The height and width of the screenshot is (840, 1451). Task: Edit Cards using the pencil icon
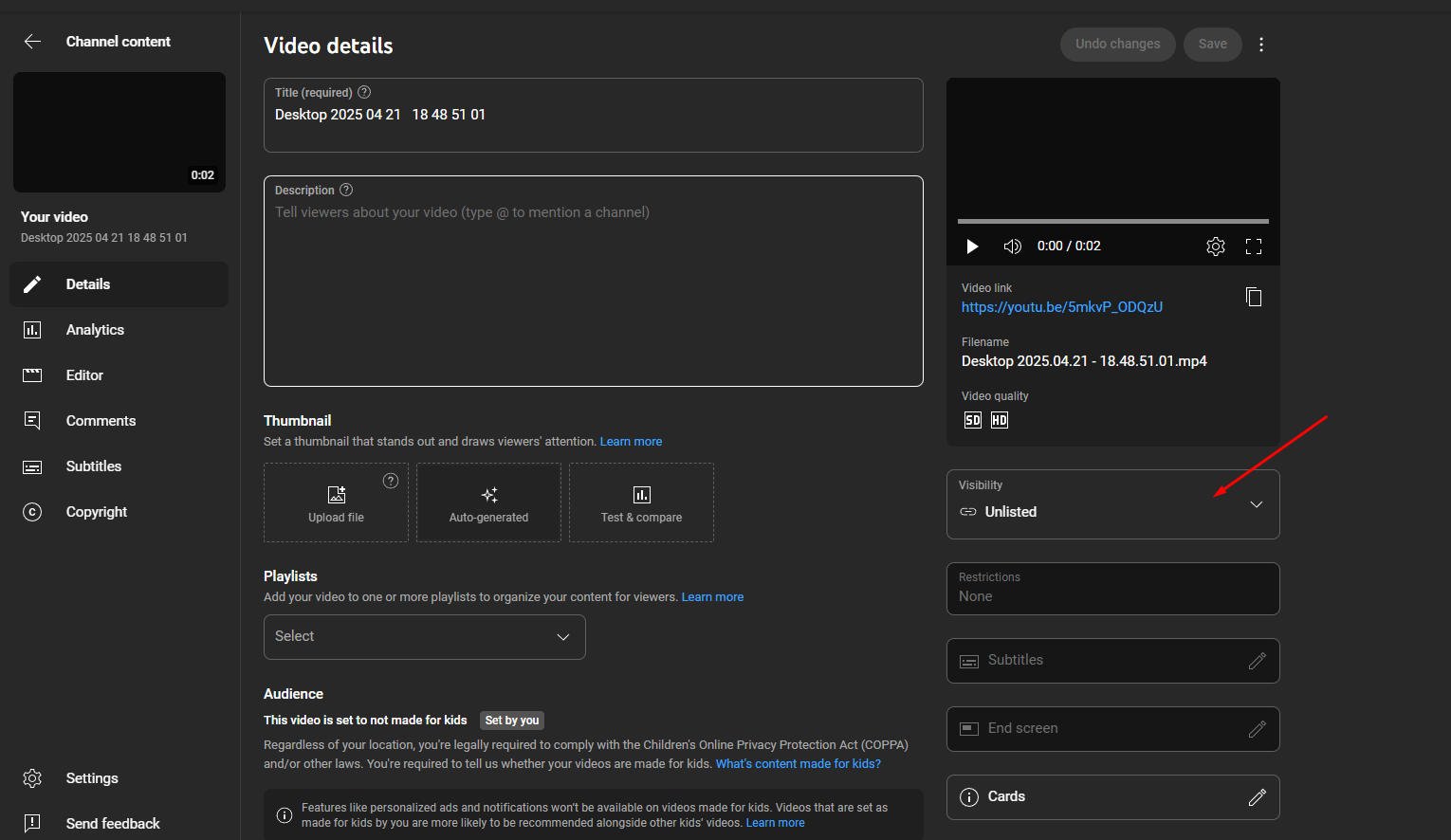1257,797
